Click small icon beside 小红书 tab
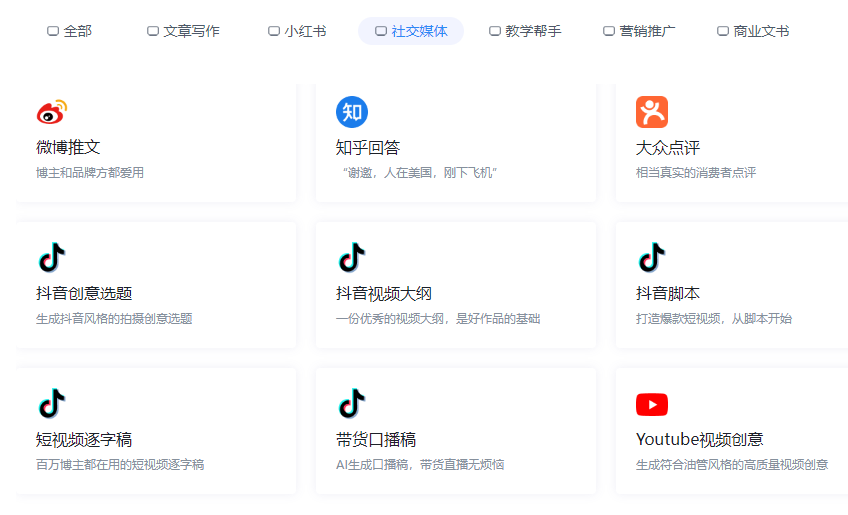The image size is (848, 515). 274,31
